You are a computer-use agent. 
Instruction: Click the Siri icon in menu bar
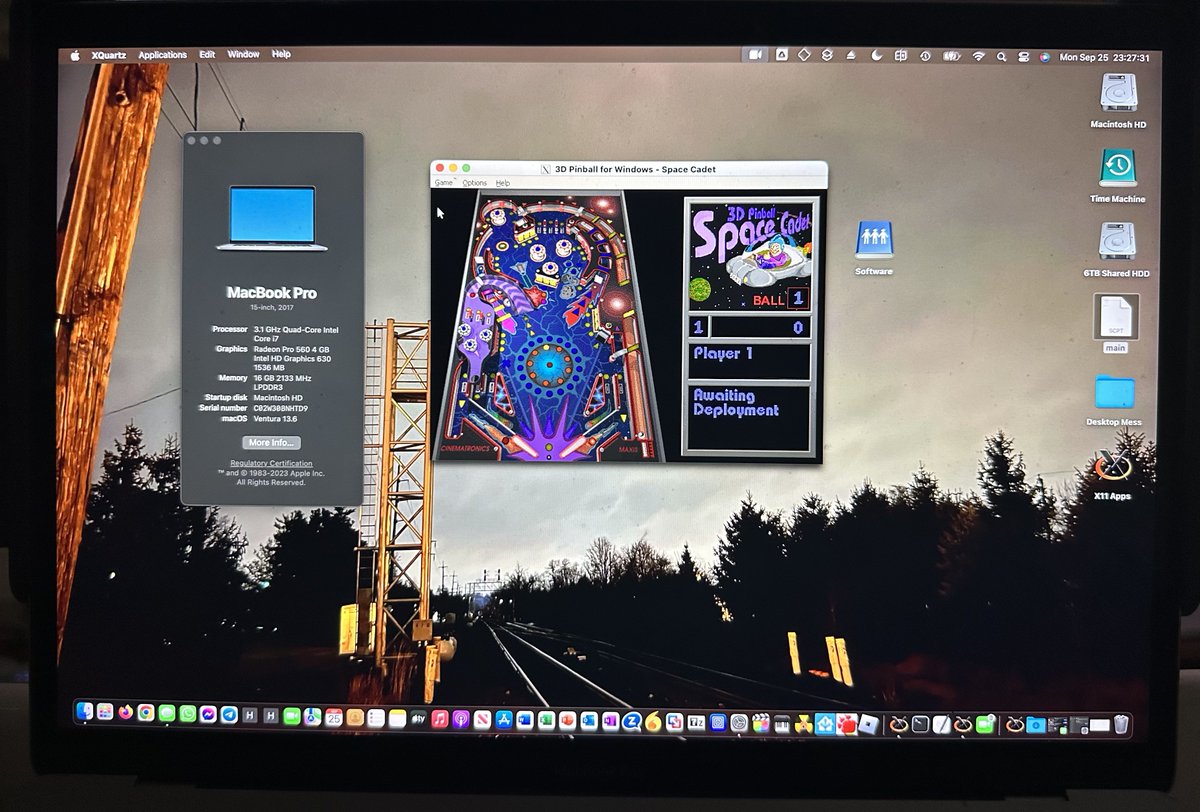coord(1044,57)
